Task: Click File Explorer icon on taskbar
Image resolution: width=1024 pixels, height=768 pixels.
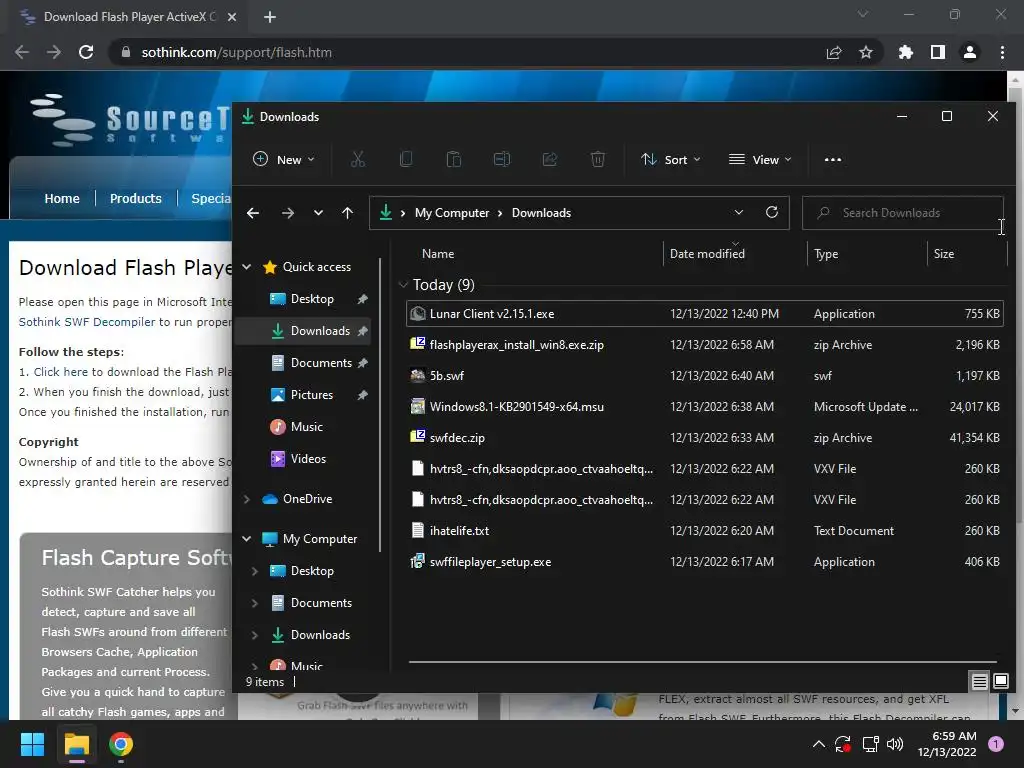Action: click(x=76, y=744)
